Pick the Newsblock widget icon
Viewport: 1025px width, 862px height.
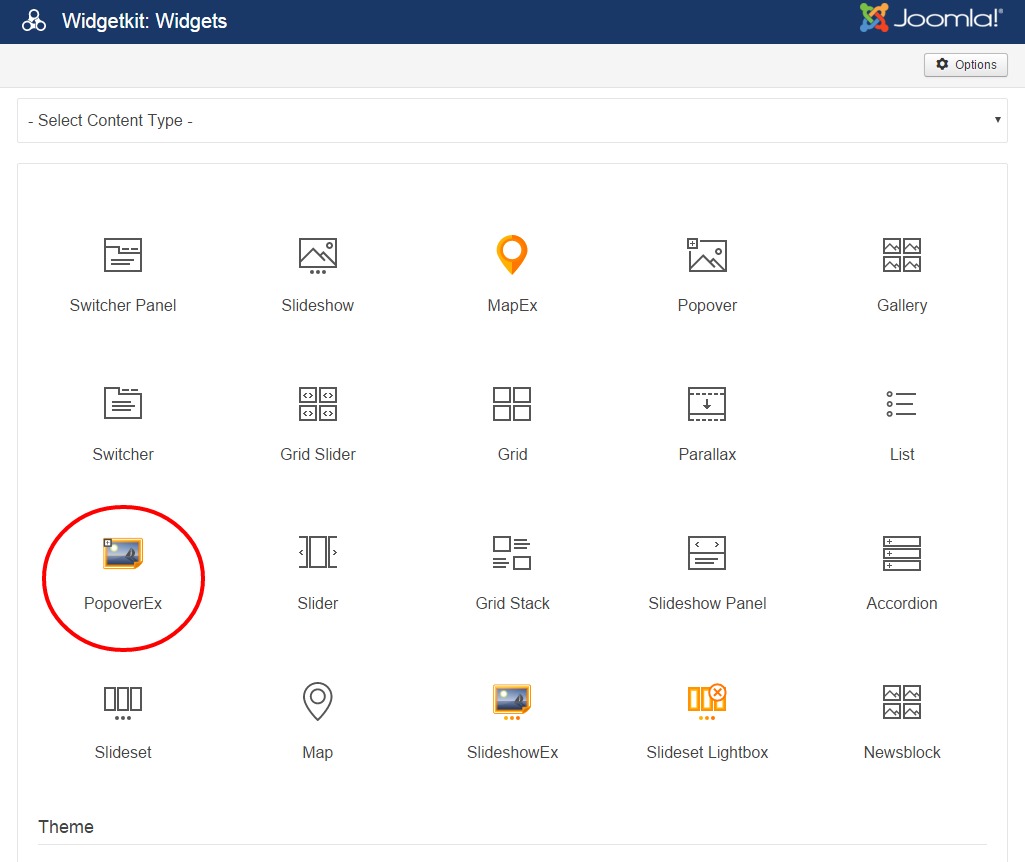(901, 702)
